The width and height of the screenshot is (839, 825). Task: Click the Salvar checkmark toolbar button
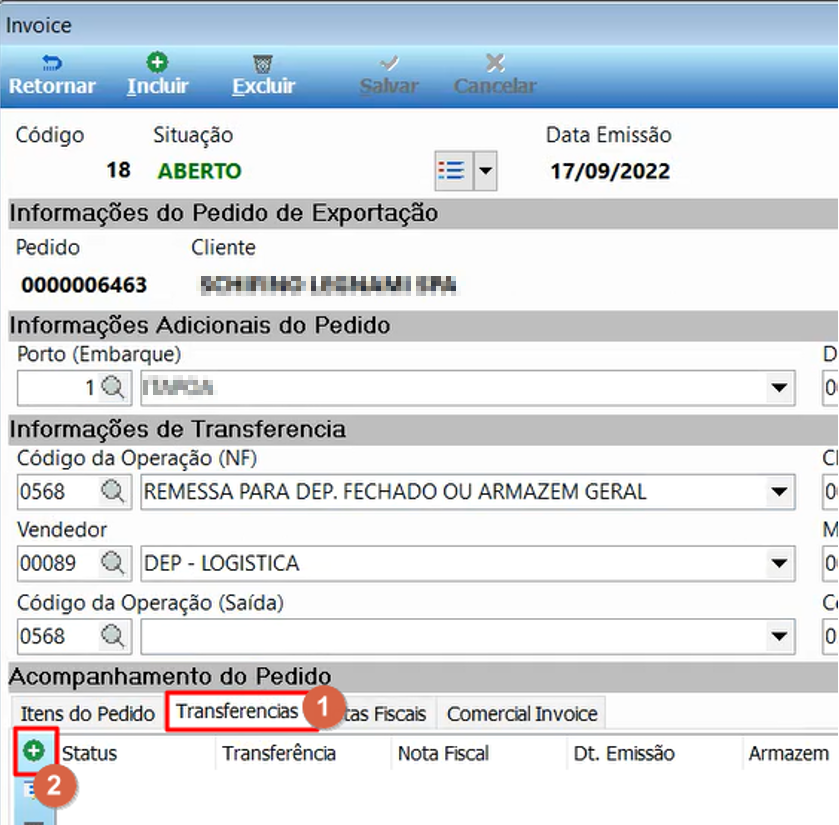pyautogui.click(x=389, y=75)
